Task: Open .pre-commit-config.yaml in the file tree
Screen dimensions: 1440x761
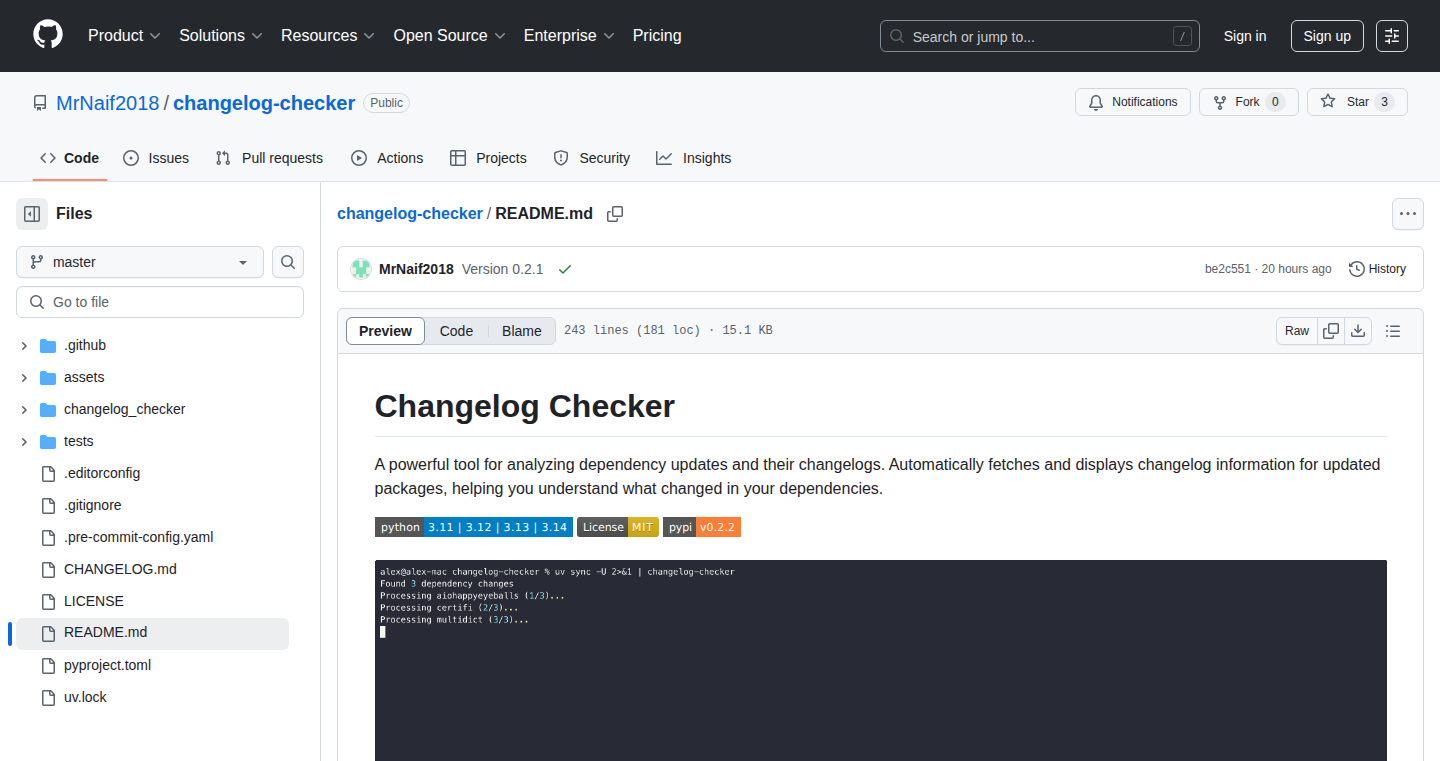Action: click(x=138, y=537)
